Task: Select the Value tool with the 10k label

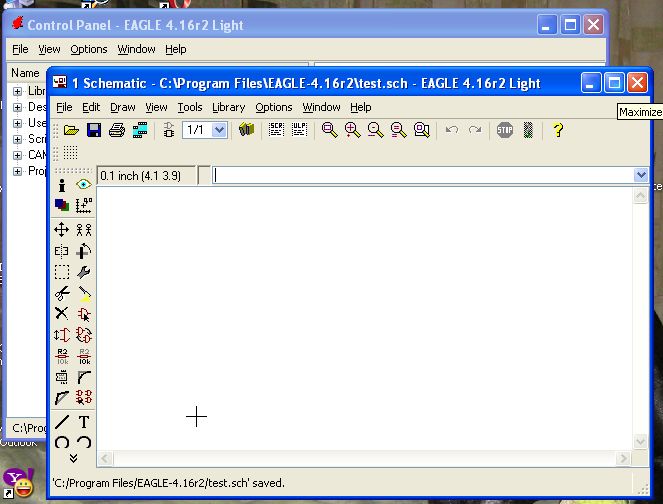Action: point(84,356)
